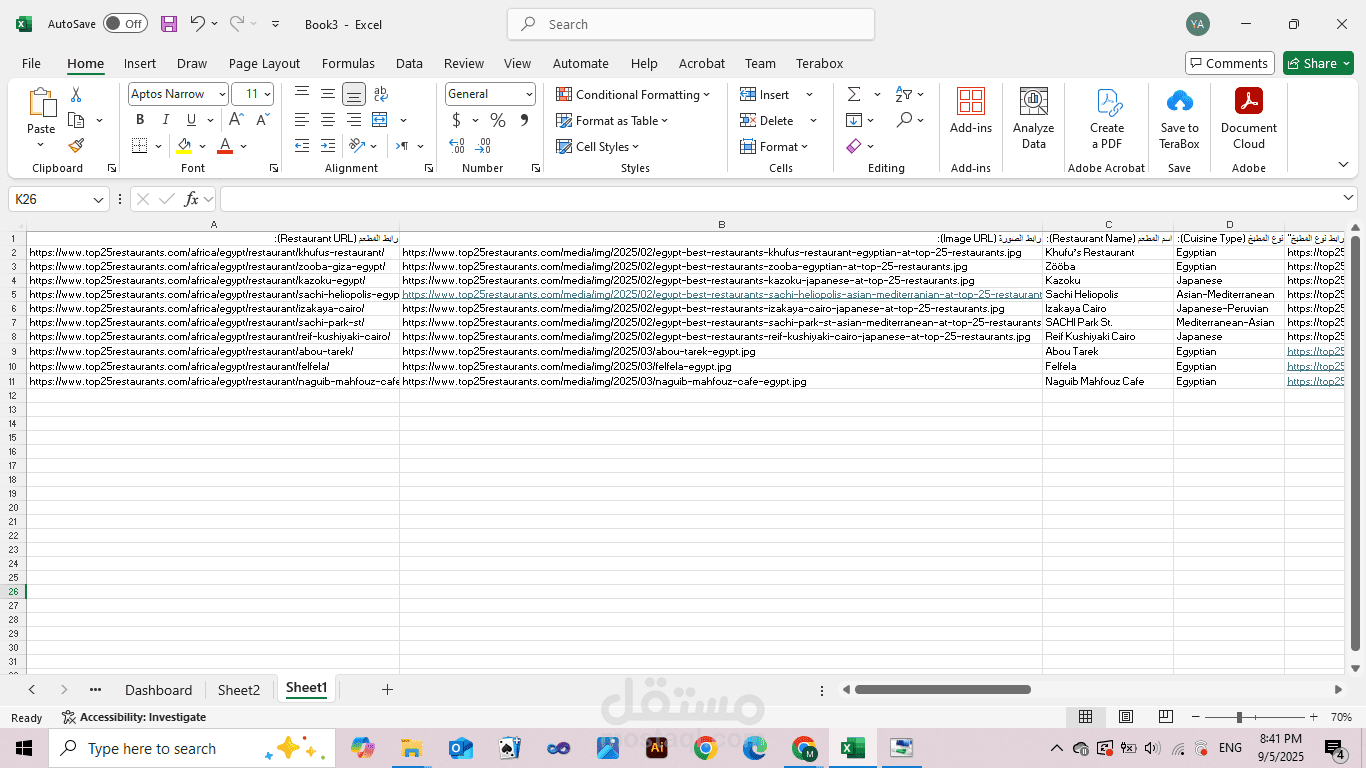The height and width of the screenshot is (768, 1366).
Task: Collapse the ribbon with chevron
Action: pyautogui.click(x=1343, y=165)
